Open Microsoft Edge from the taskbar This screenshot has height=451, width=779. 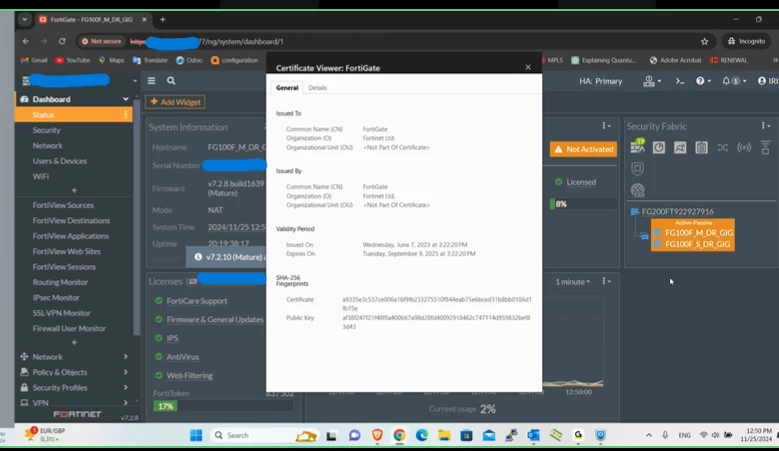click(x=421, y=435)
